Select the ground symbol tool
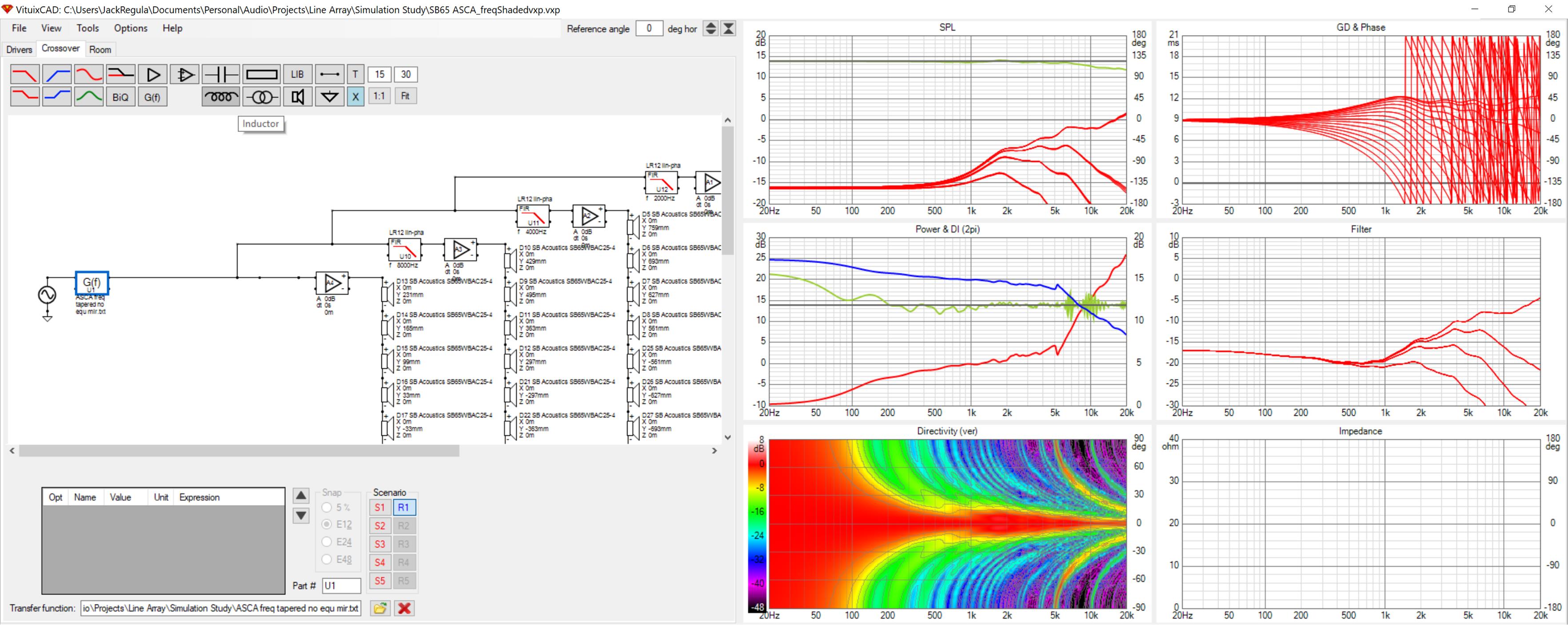The width and height of the screenshot is (1568, 625). point(329,96)
